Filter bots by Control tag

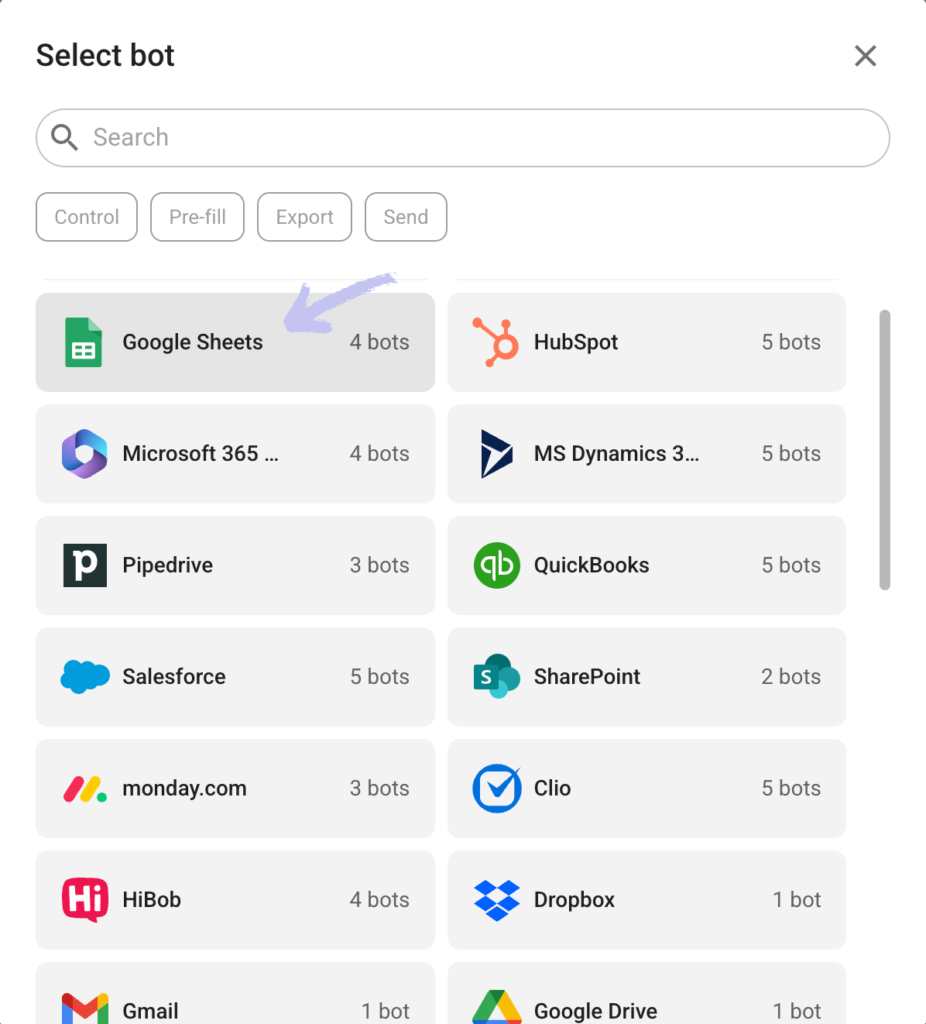(x=87, y=217)
